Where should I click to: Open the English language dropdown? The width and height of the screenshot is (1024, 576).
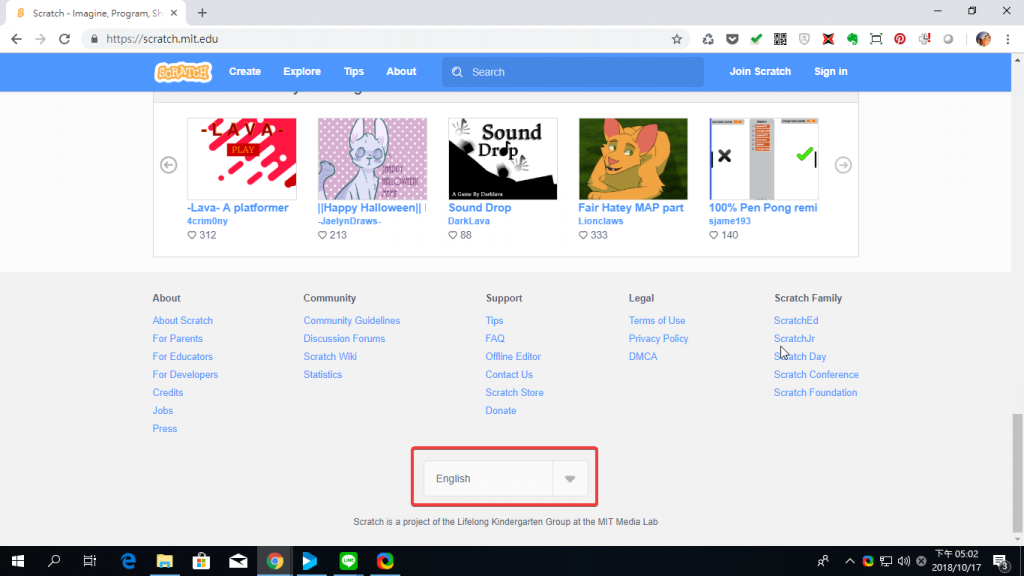(x=505, y=479)
